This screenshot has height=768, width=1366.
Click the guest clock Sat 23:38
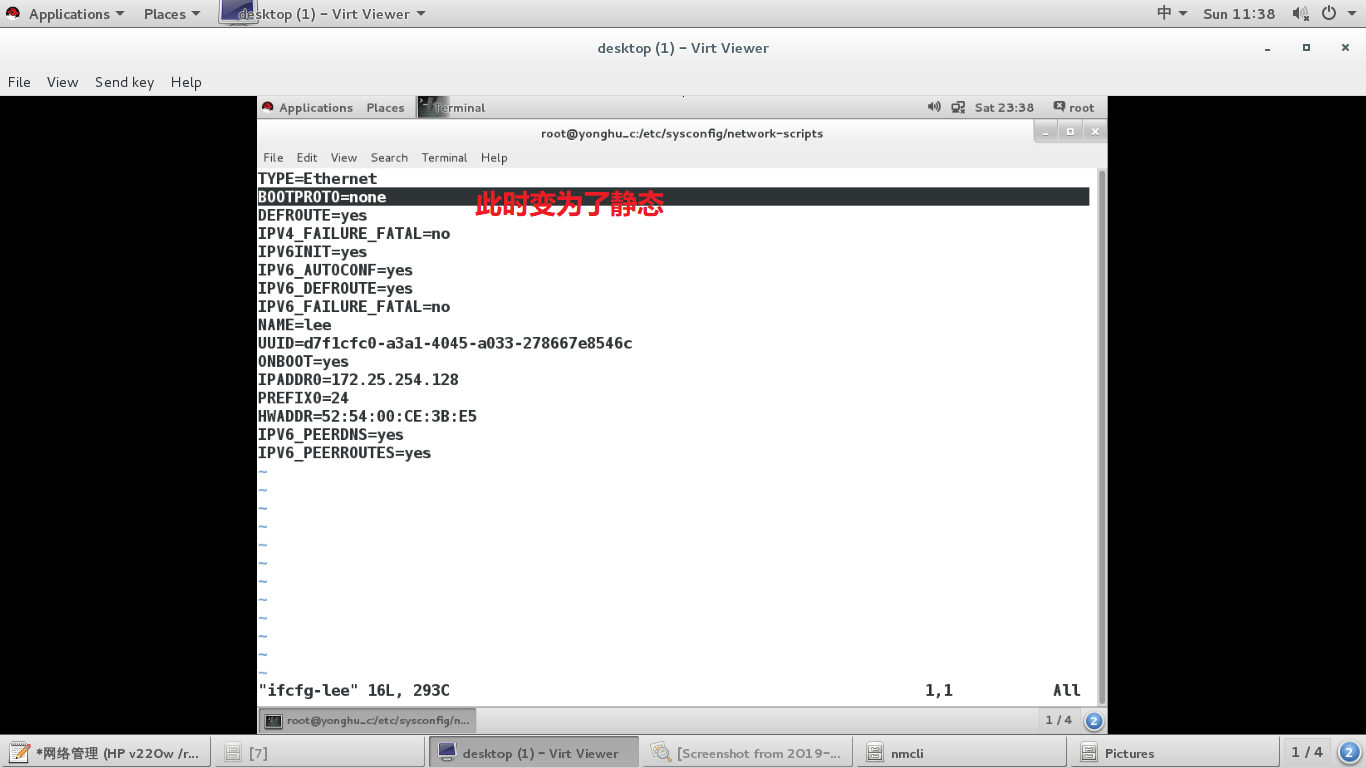click(1004, 107)
